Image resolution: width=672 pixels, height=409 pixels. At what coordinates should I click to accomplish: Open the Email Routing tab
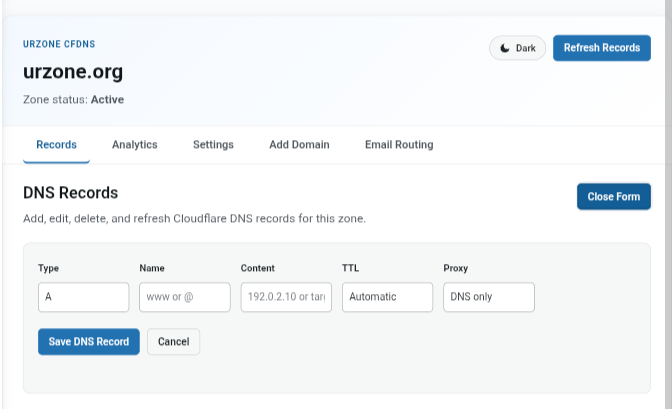[x=399, y=145]
